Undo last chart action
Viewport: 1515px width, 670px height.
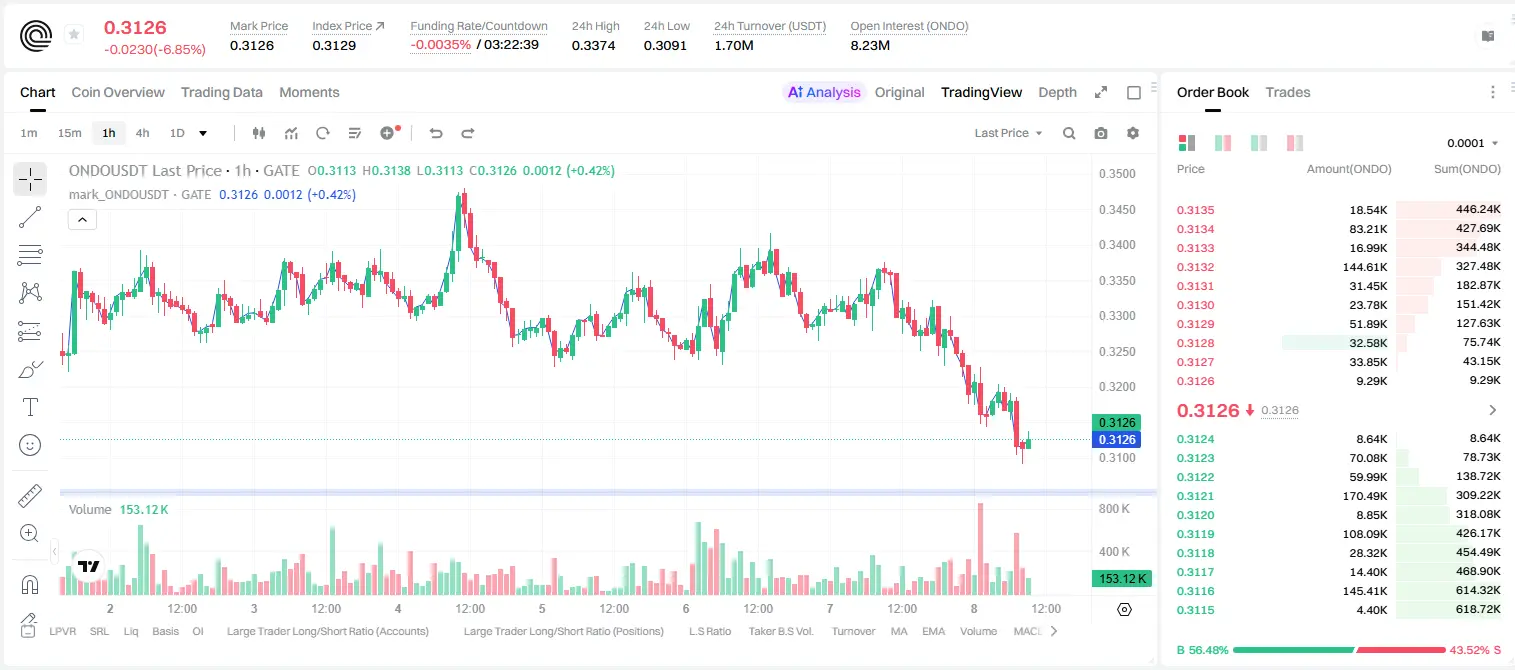pos(435,133)
